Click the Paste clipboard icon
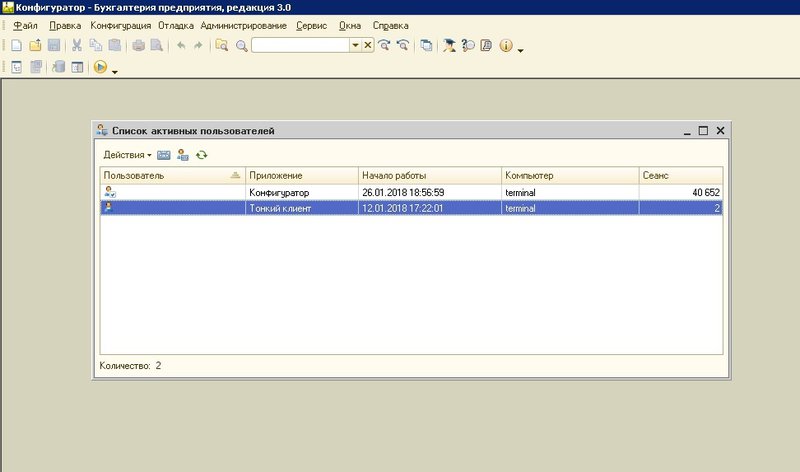Image resolution: width=800 pixels, height=472 pixels. click(115, 45)
